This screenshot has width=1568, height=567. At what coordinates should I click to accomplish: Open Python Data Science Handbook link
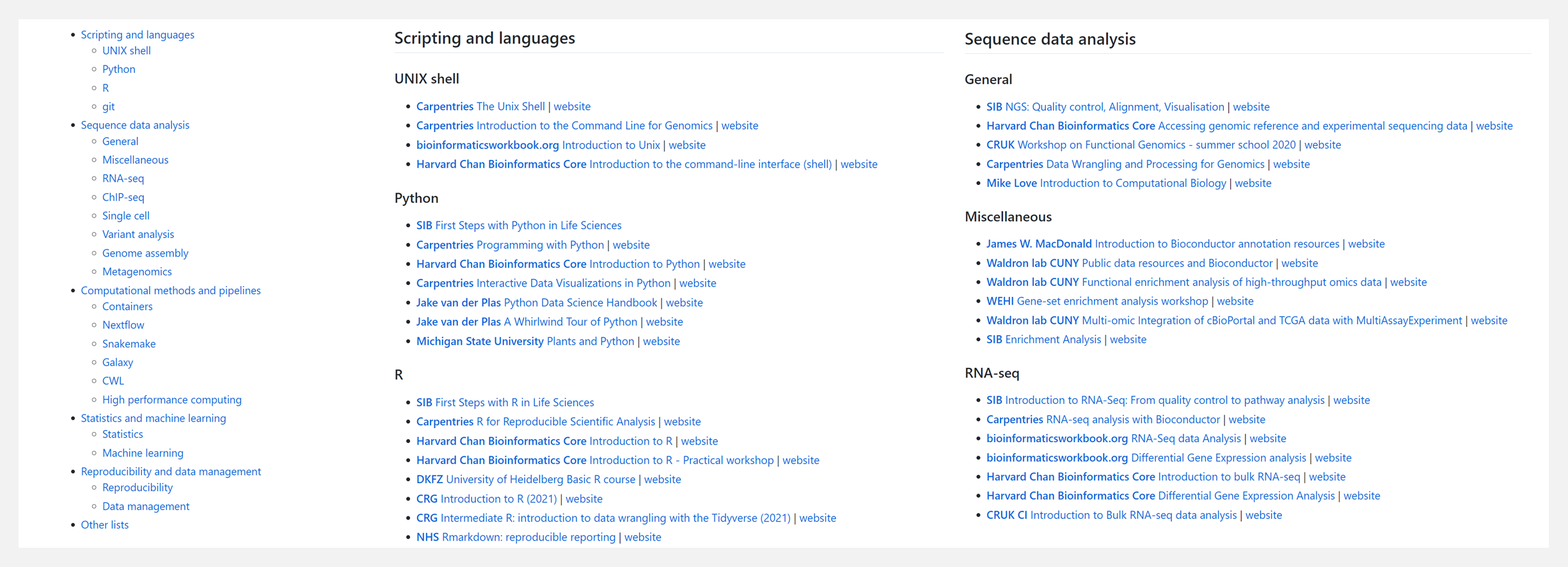[537, 303]
